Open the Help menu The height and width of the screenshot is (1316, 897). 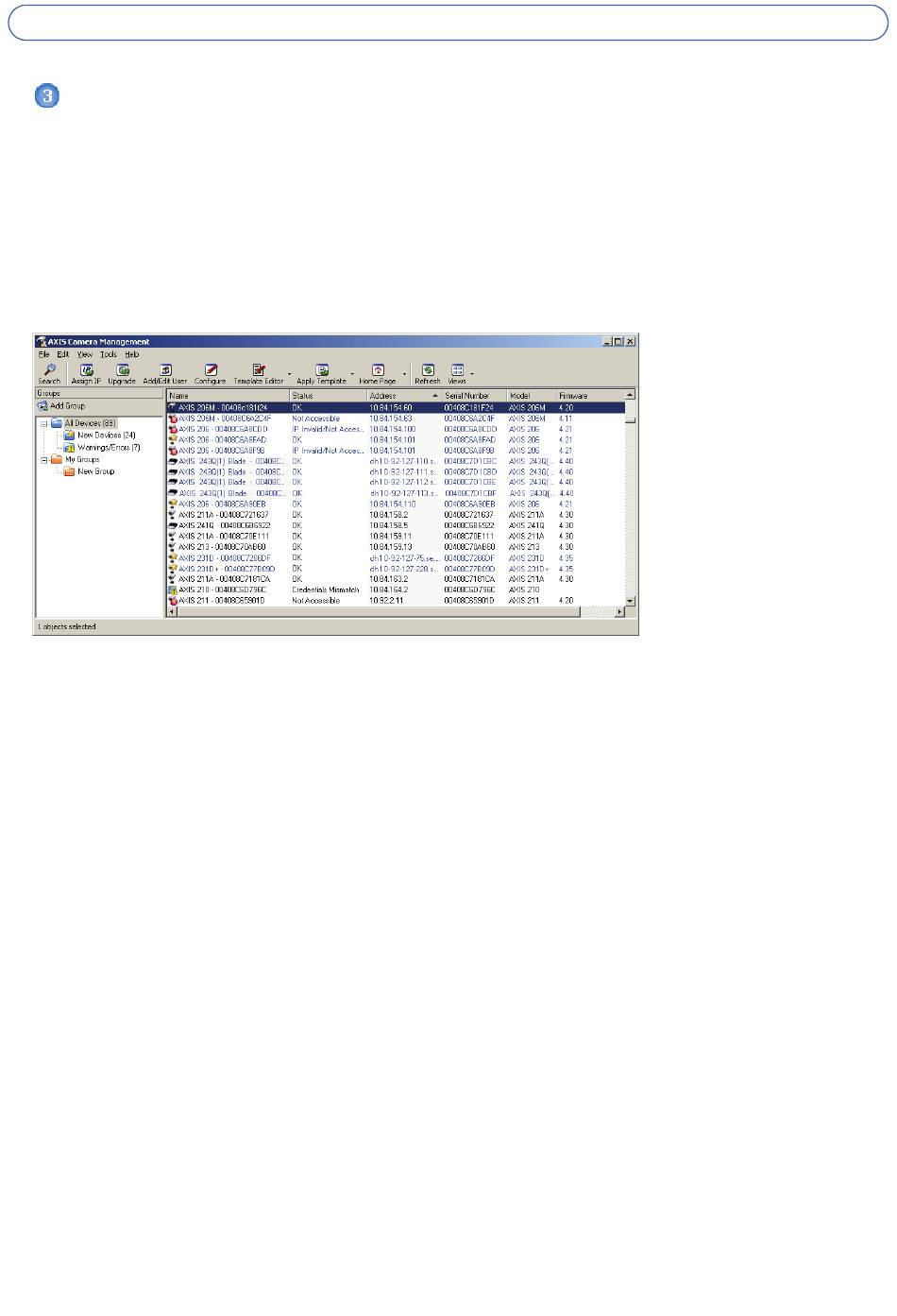point(132,354)
